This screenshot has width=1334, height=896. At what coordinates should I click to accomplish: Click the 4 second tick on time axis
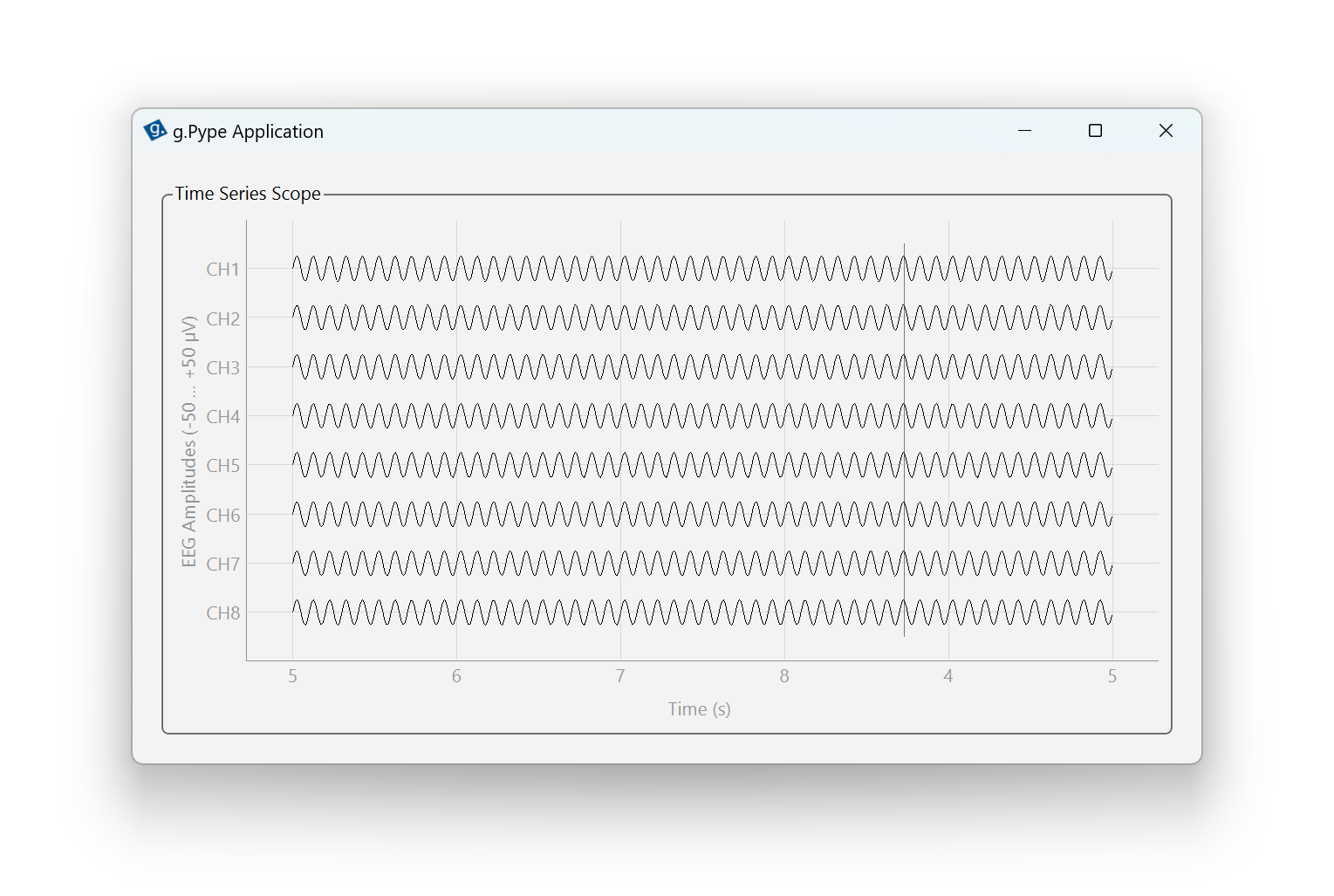click(948, 676)
